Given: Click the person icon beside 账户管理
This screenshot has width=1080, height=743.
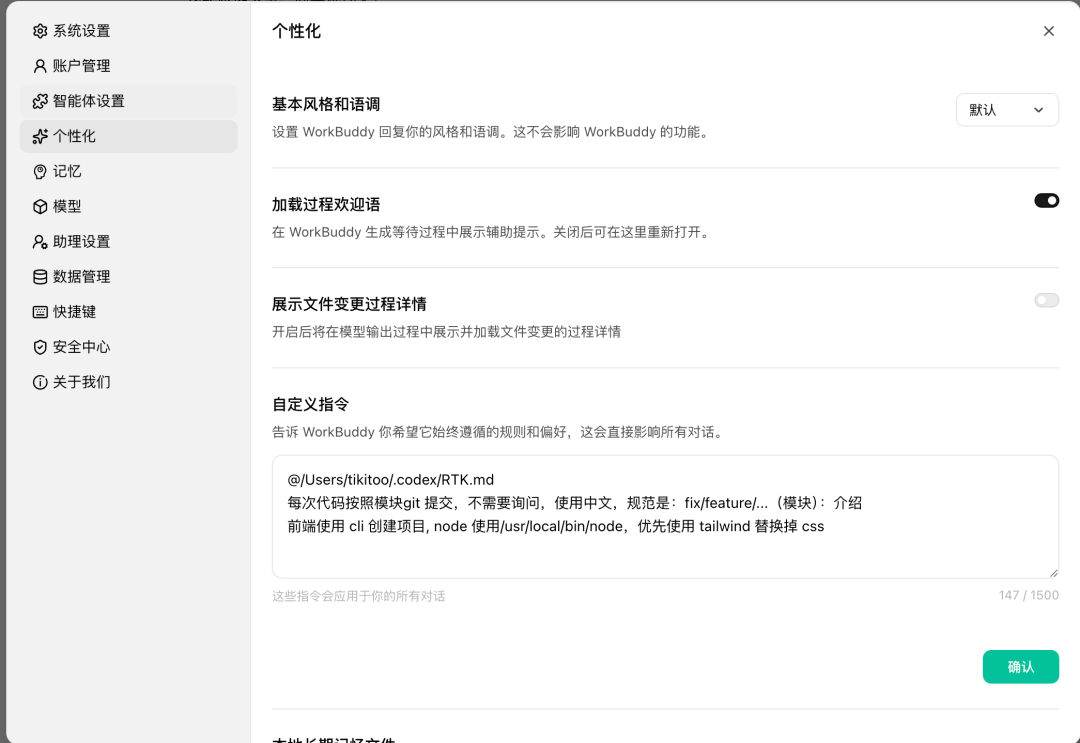Looking at the screenshot, I should tap(40, 66).
